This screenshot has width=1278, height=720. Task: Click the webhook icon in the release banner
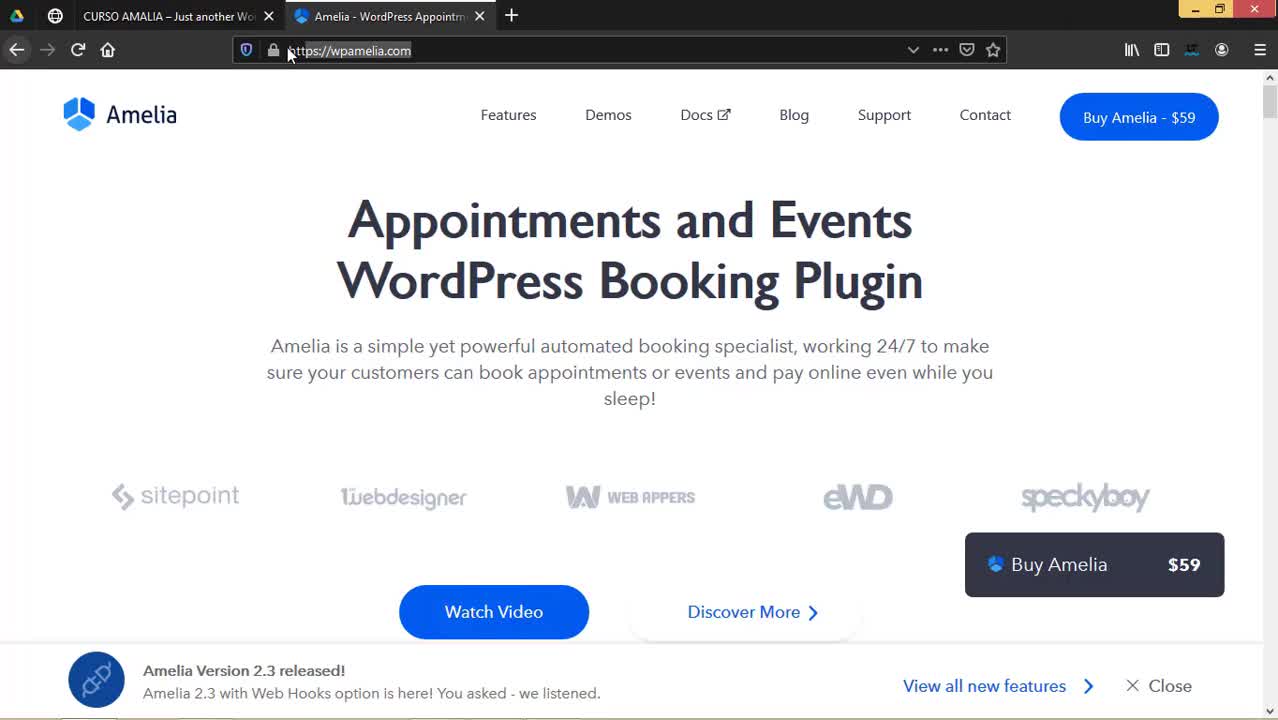pos(96,680)
